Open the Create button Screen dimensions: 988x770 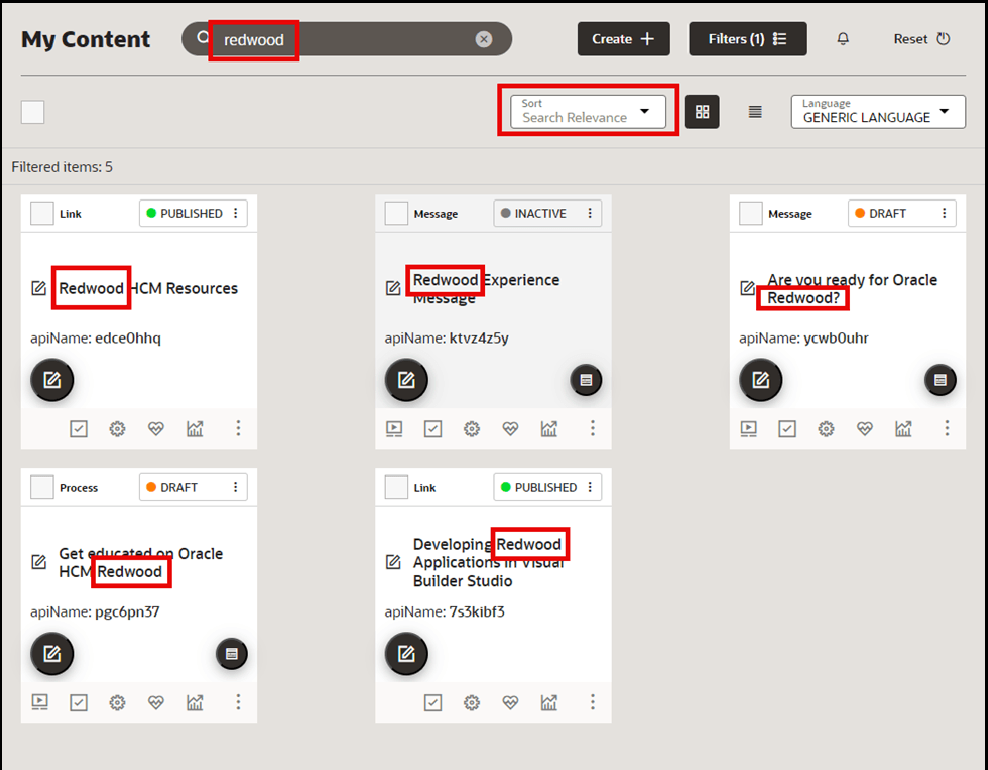623,39
